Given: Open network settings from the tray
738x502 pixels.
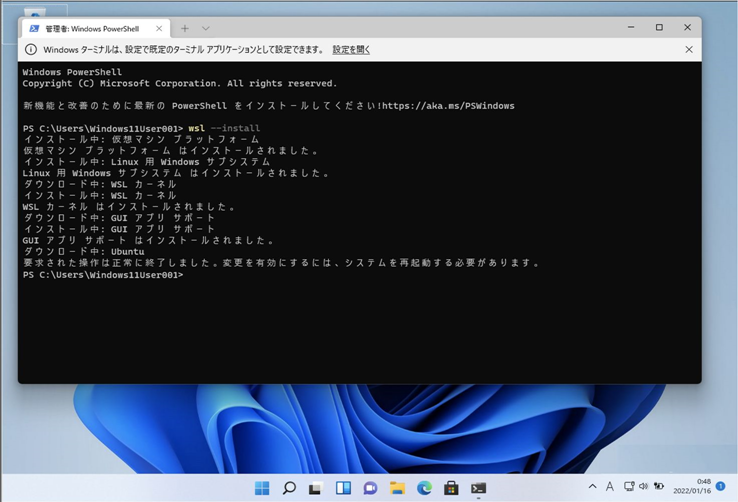Looking at the screenshot, I should click(x=629, y=486).
